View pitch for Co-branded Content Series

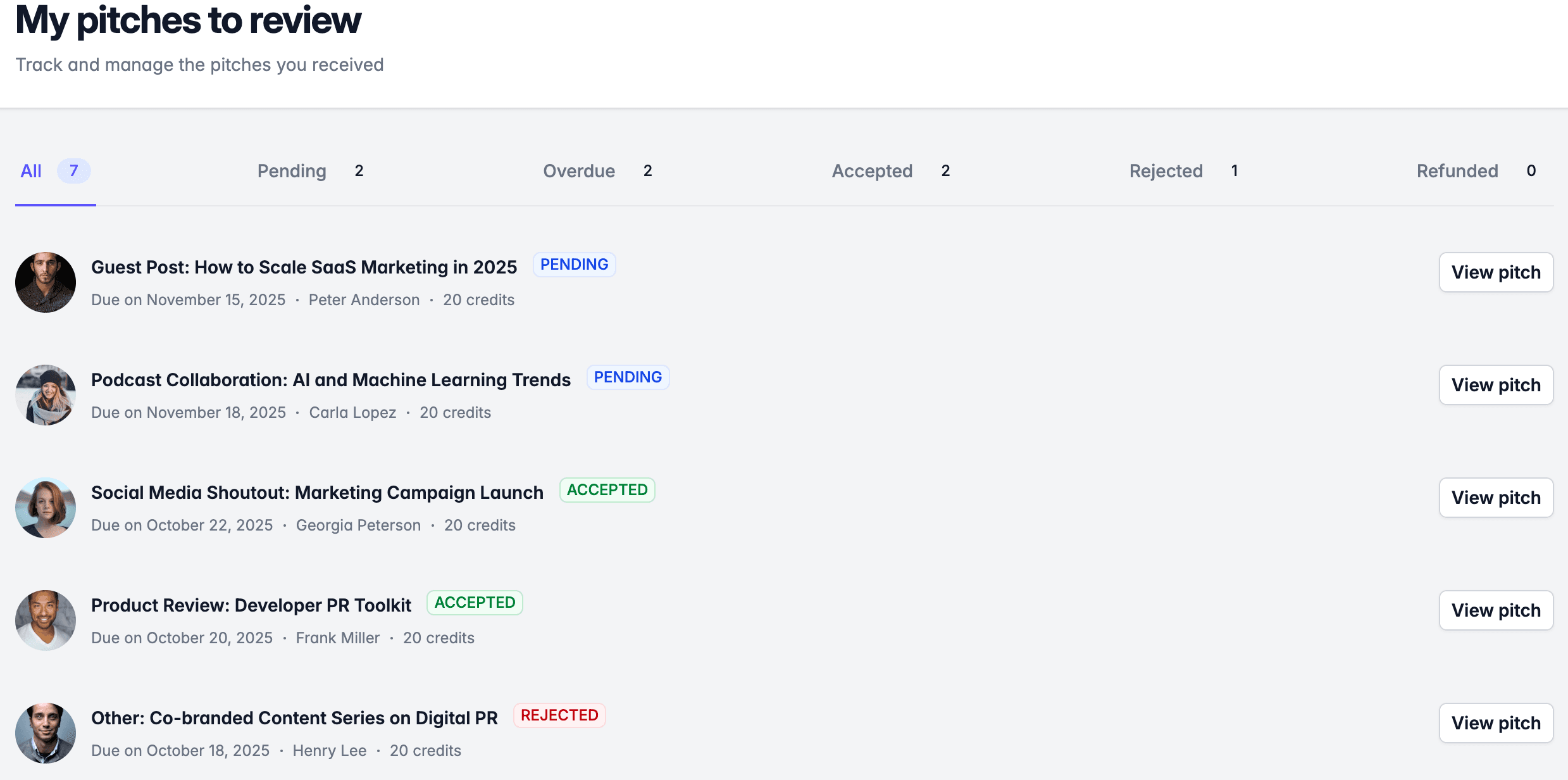[1495, 723]
